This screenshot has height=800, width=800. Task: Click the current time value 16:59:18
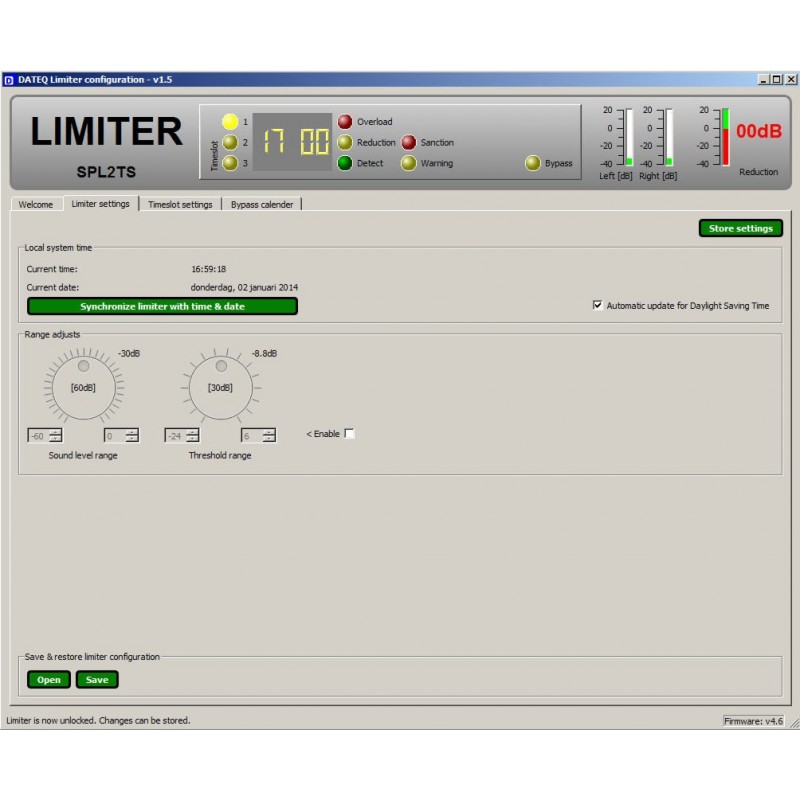[x=209, y=269]
